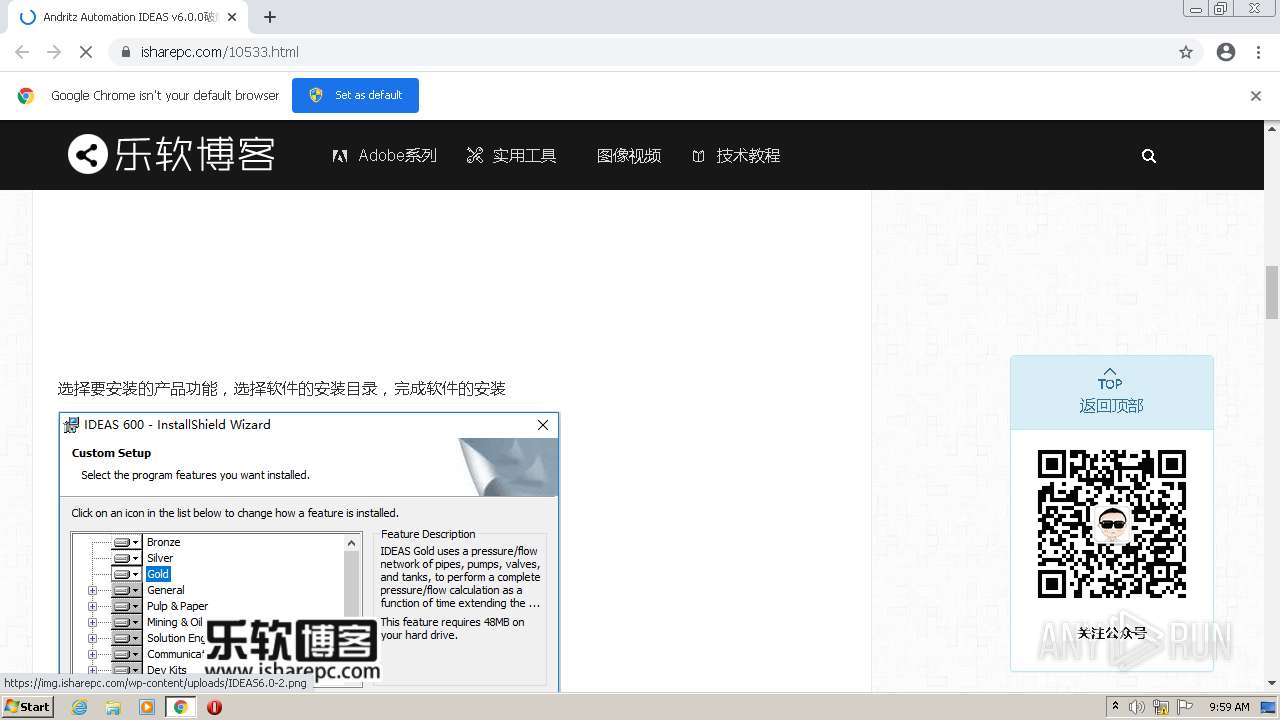Click the Pulp & Paper feature dropdown icon

127,606
